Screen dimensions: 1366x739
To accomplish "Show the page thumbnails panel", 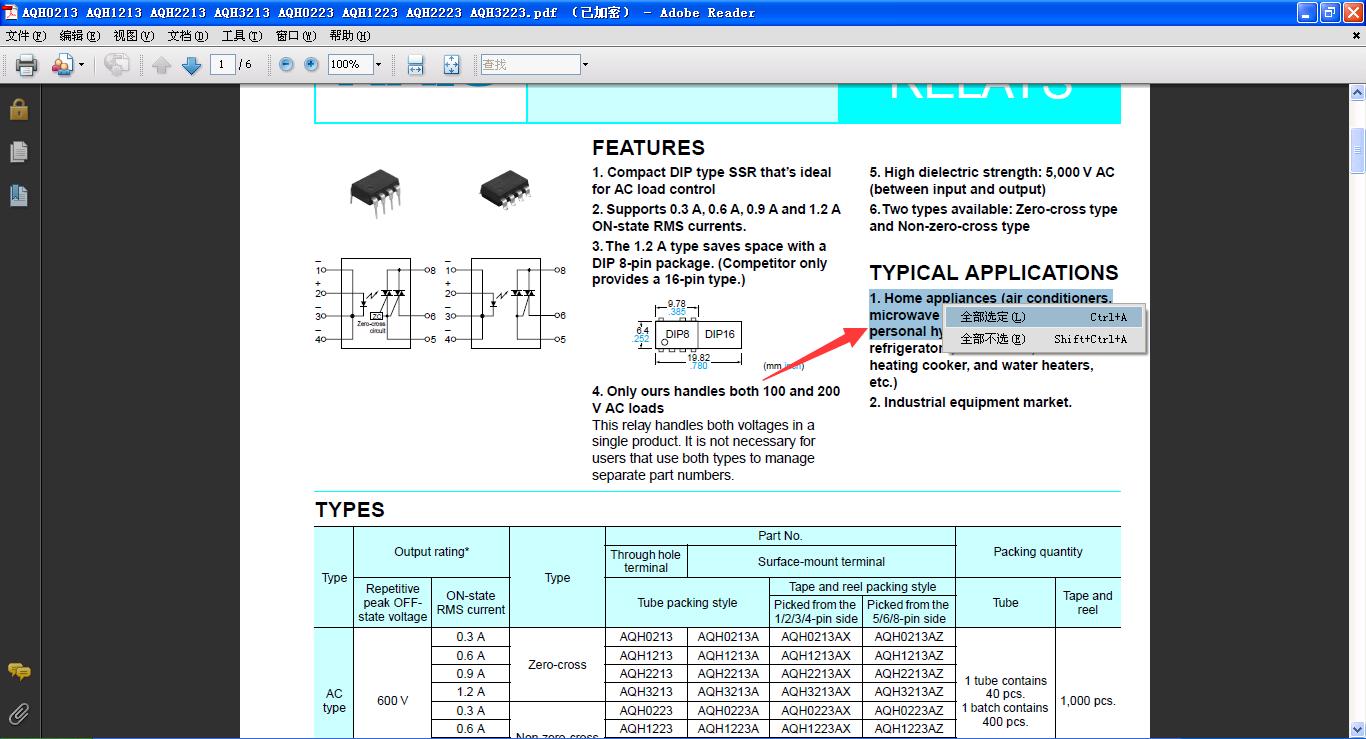I will 18,152.
